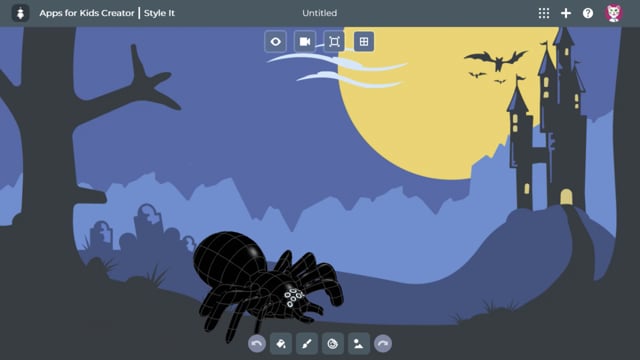
Task: Open the user avatar profile
Action: (613, 13)
